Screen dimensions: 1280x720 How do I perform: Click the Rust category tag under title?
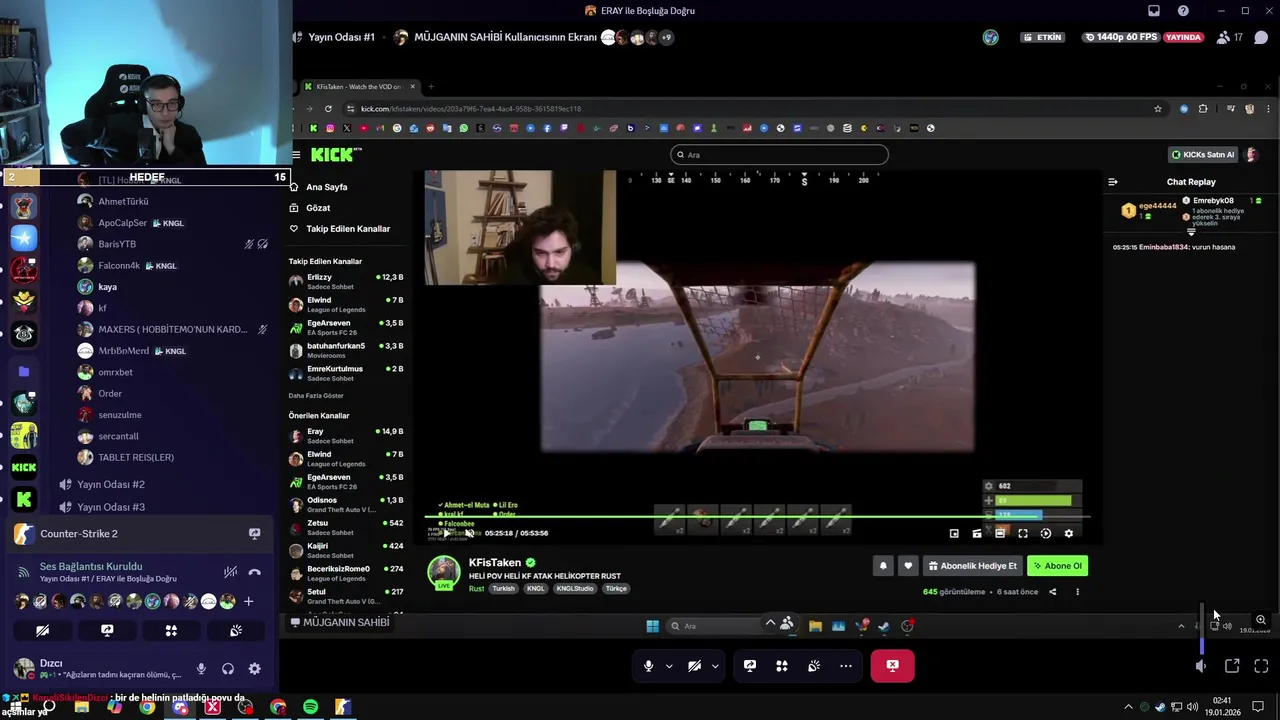[476, 589]
